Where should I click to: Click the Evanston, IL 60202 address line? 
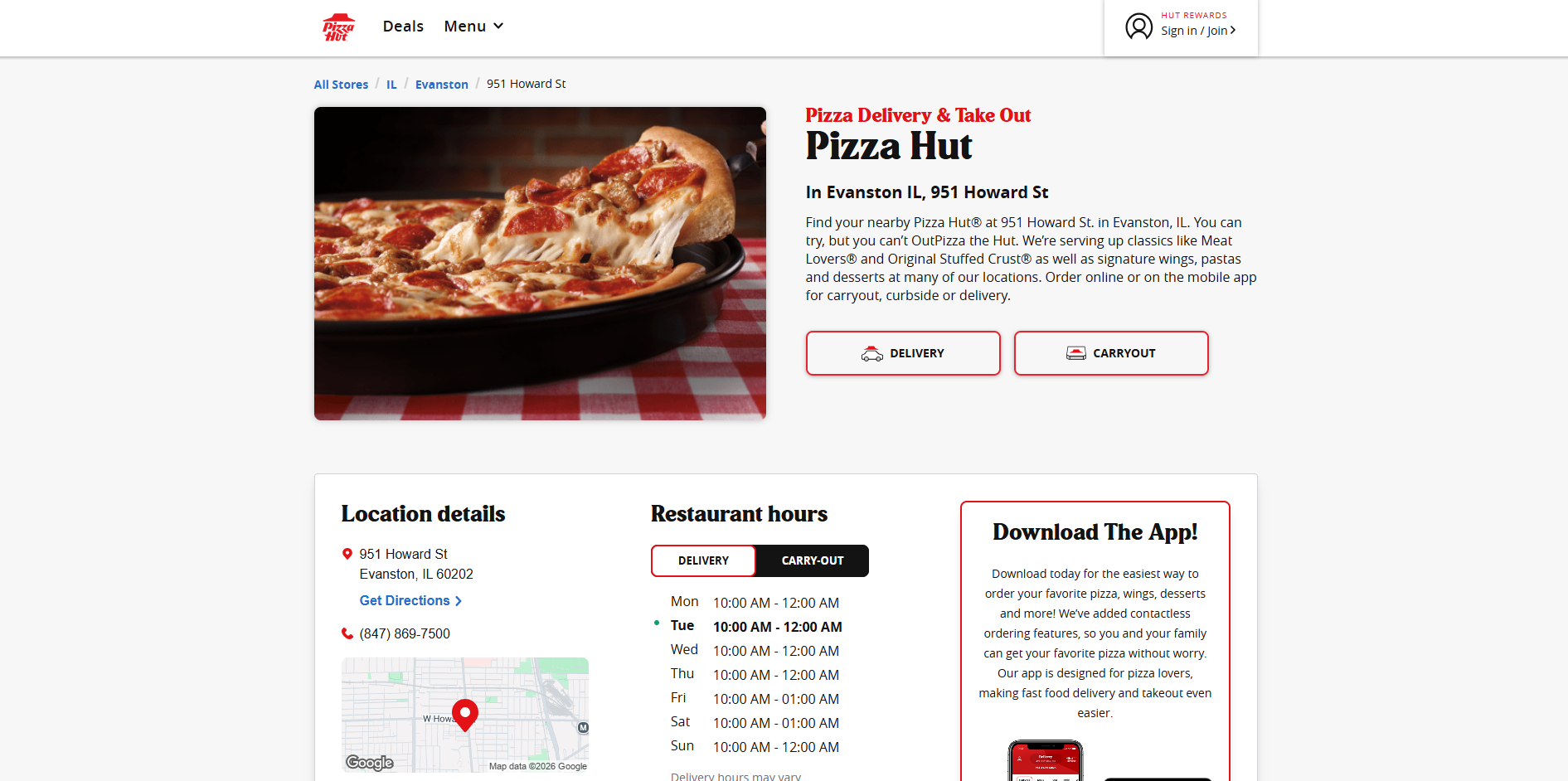tap(416, 574)
